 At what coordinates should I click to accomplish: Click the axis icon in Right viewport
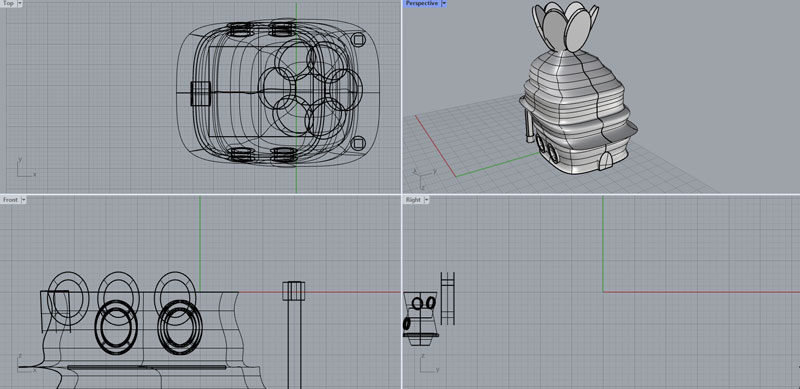tap(428, 362)
